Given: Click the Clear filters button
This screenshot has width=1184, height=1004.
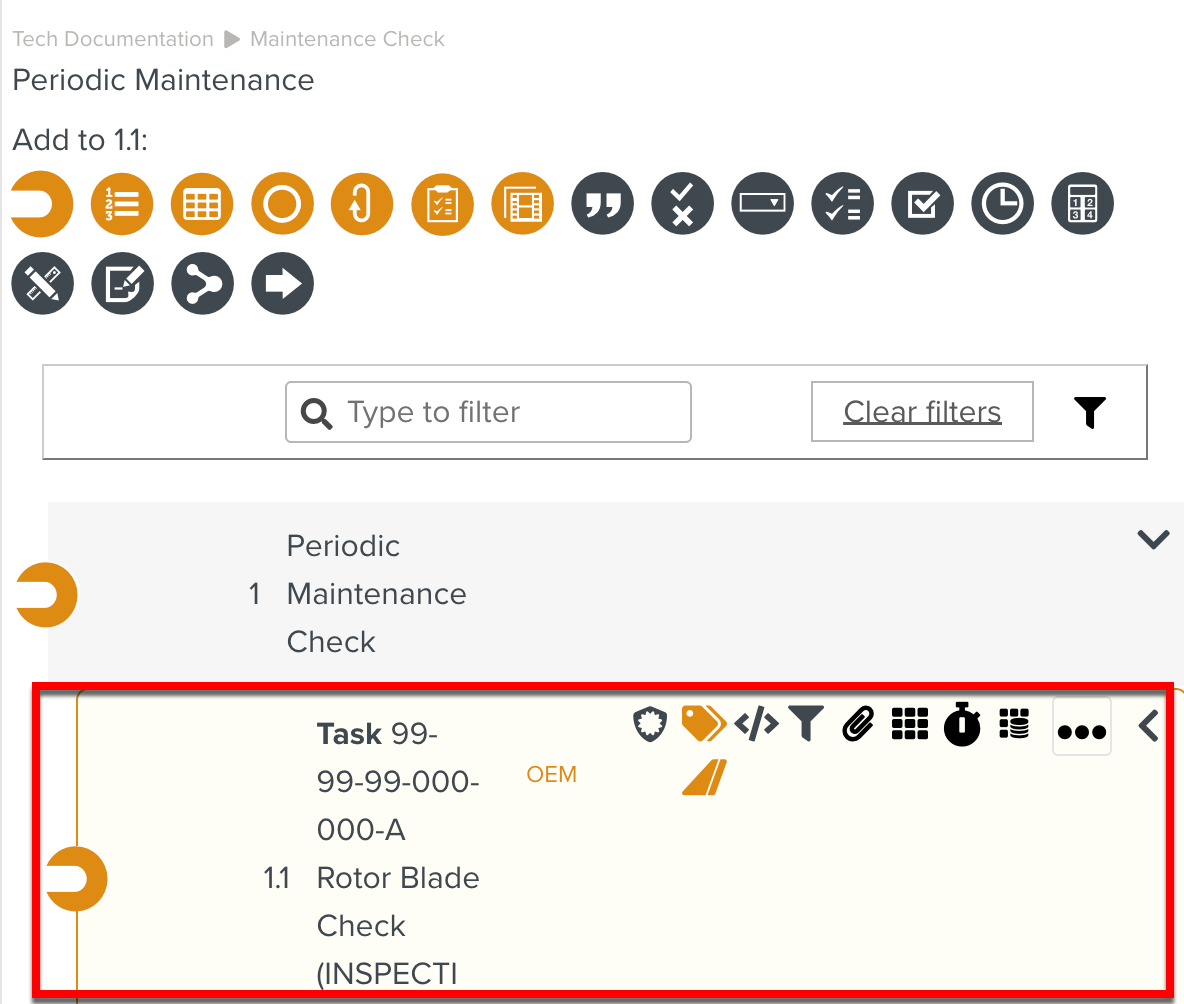Looking at the screenshot, I should pos(922,412).
